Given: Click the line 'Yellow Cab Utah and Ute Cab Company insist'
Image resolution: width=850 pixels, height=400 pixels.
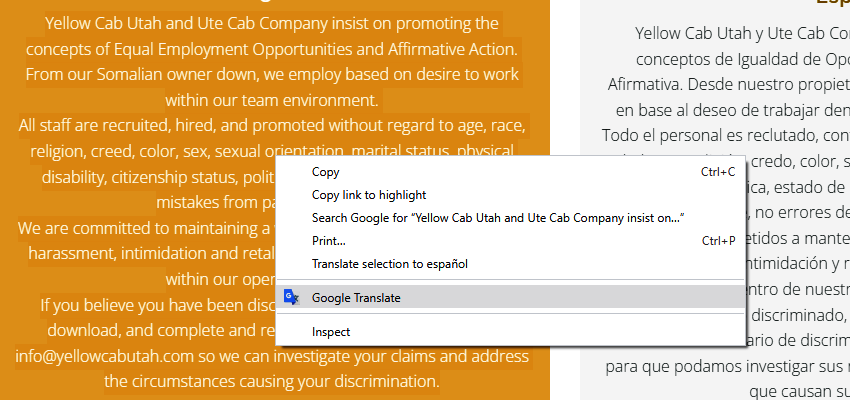Looking at the screenshot, I should (x=272, y=23).
